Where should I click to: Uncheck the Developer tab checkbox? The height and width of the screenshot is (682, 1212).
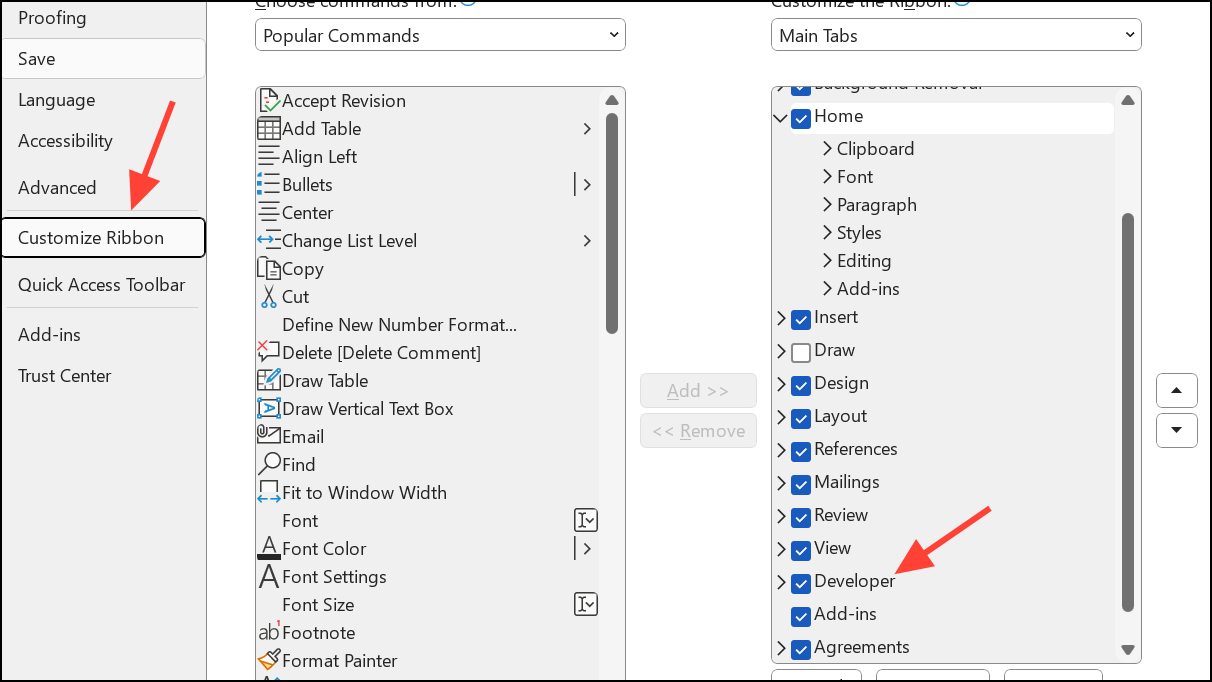coord(800,583)
